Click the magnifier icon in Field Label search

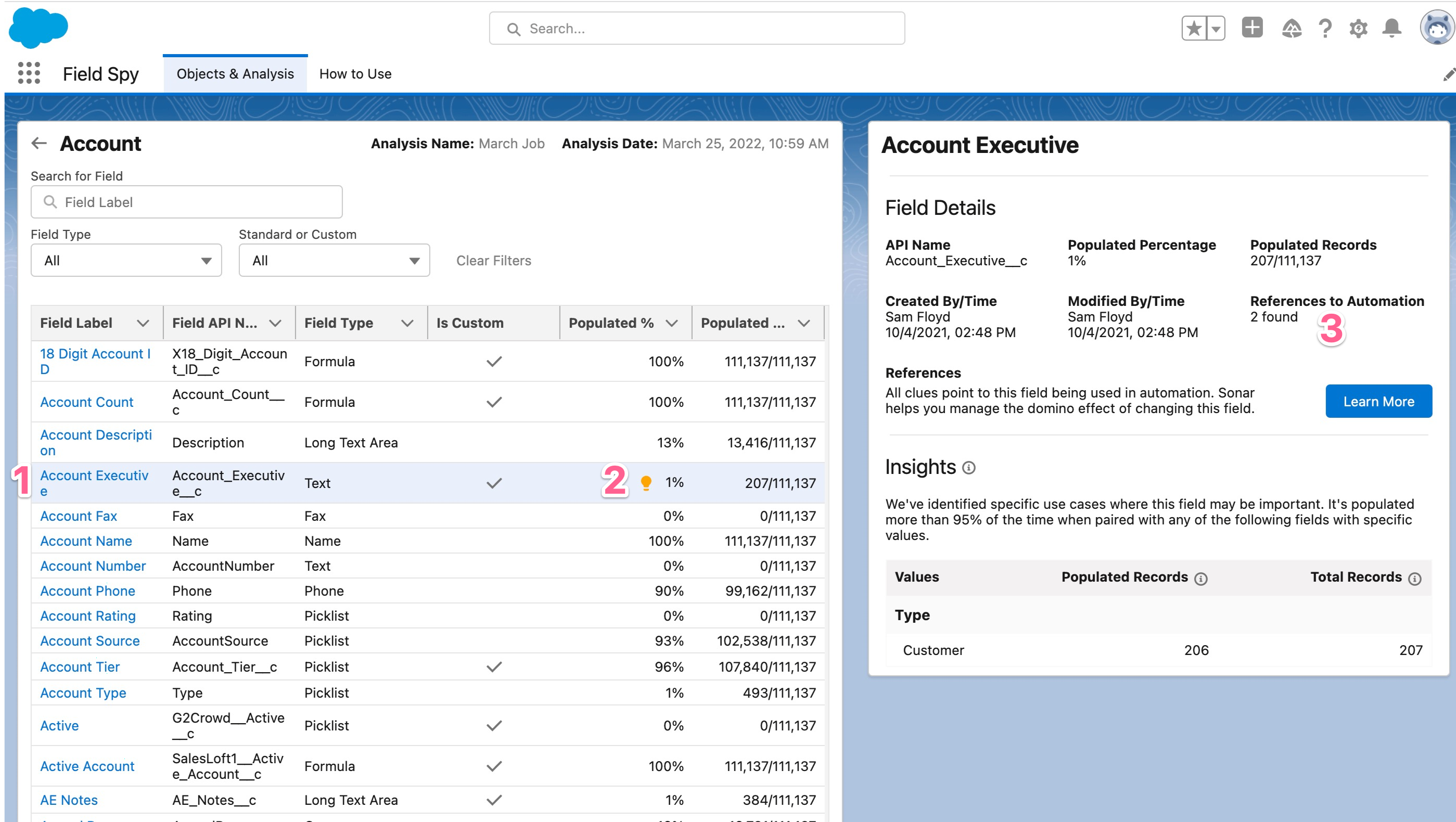click(50, 202)
